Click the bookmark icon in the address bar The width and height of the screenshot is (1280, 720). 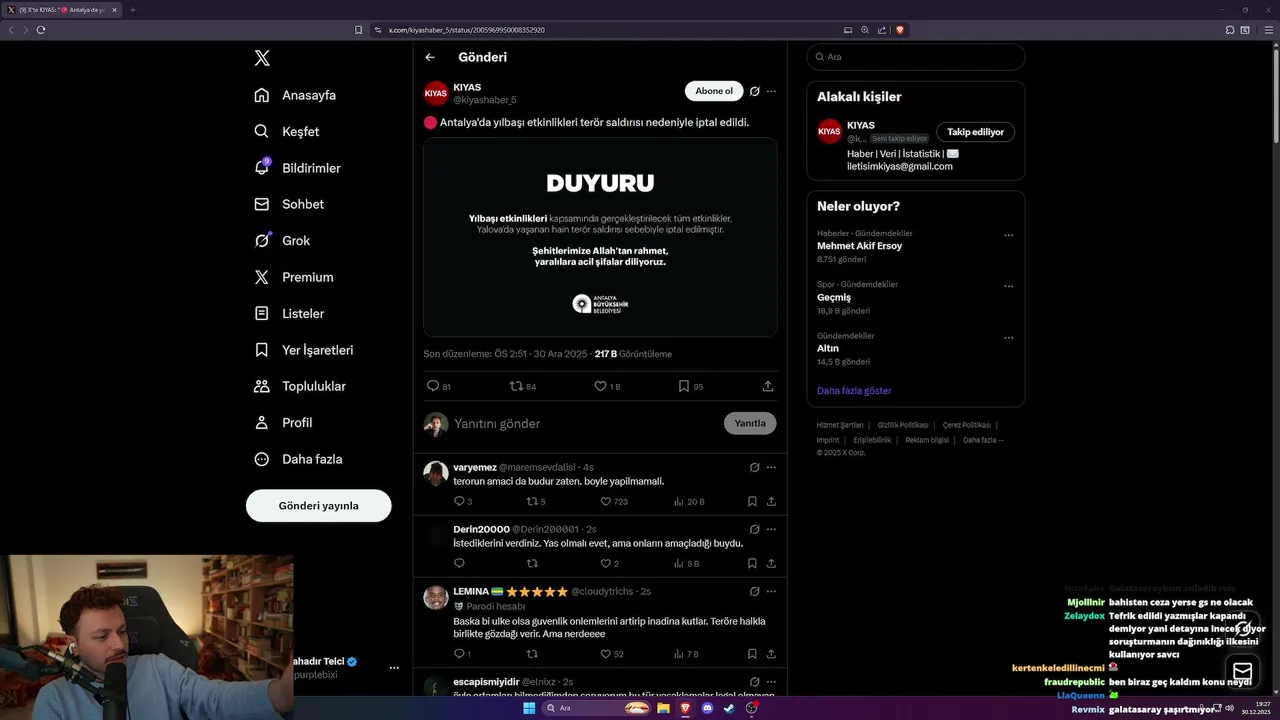click(x=358, y=30)
